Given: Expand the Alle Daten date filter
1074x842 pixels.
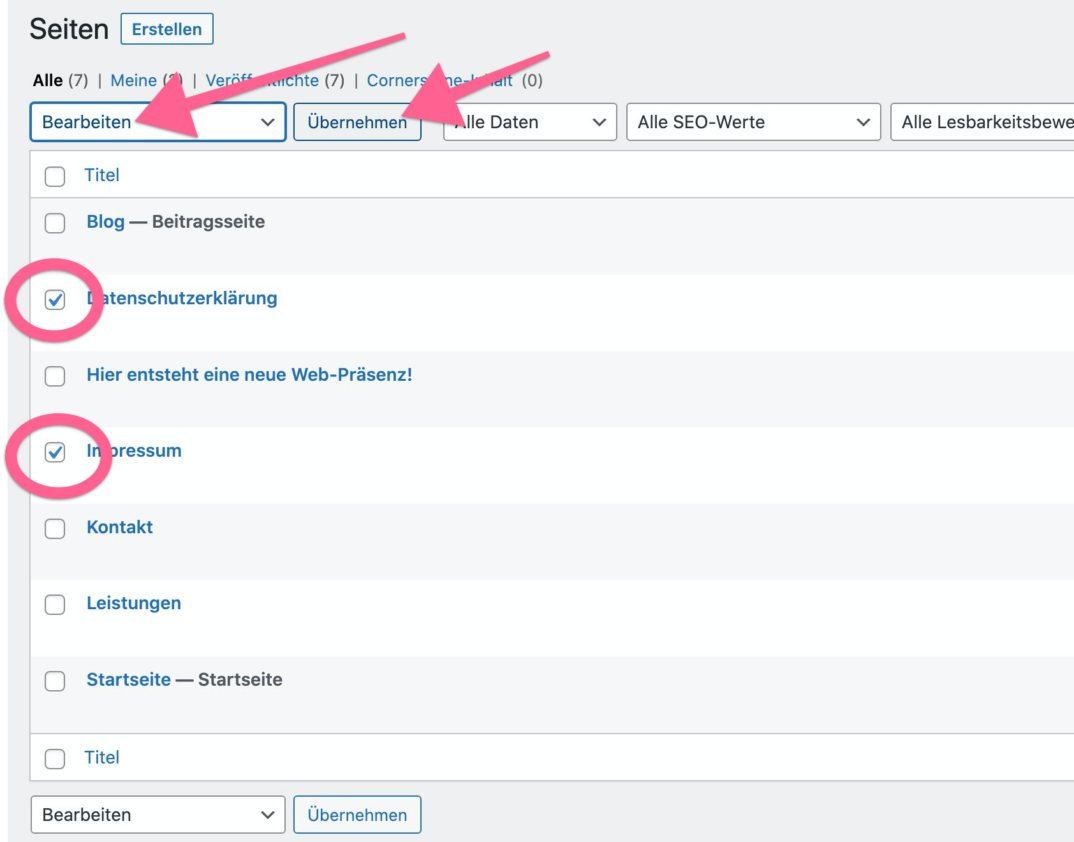Looking at the screenshot, I should pyautogui.click(x=529, y=122).
